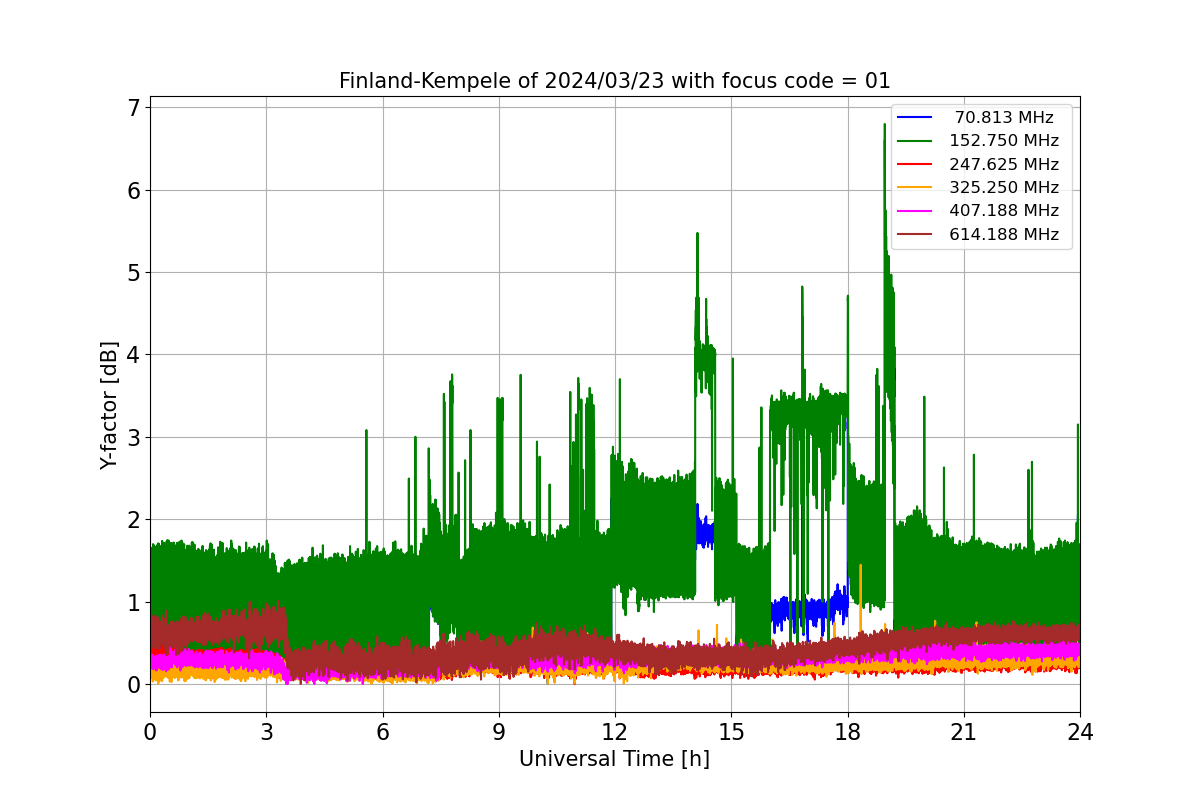Click the y-axis tick label '7'
This screenshot has height=800, width=1200.
coord(132,107)
